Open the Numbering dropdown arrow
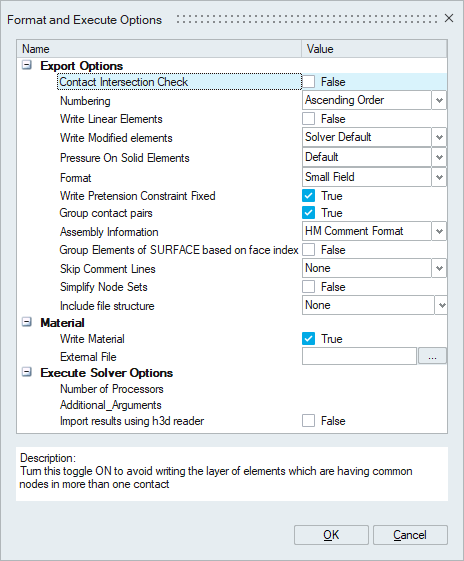Image resolution: width=464 pixels, height=561 pixels. [x=439, y=100]
